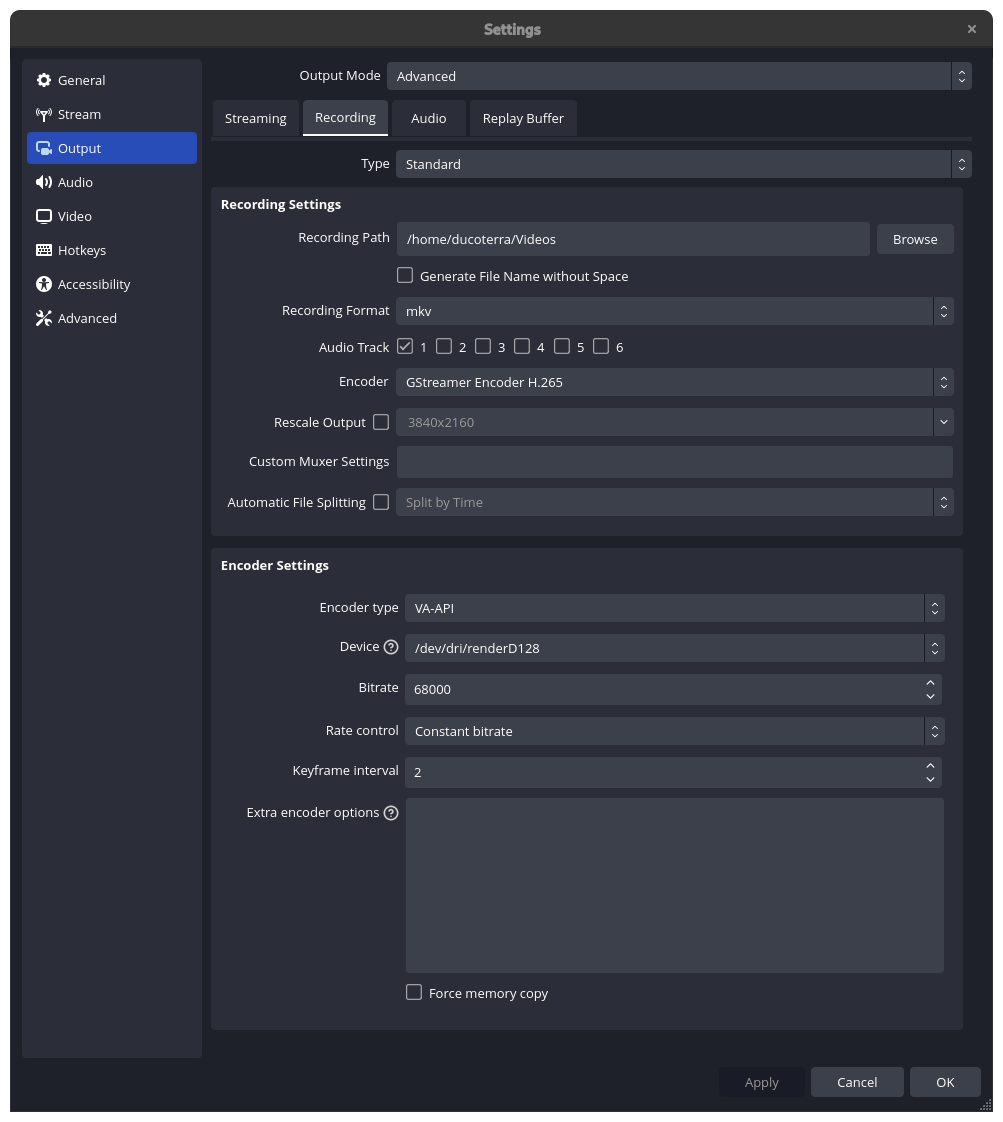Image resolution: width=1003 pixels, height=1122 pixels.
Task: Click the Device help question mark
Action: [391, 646]
